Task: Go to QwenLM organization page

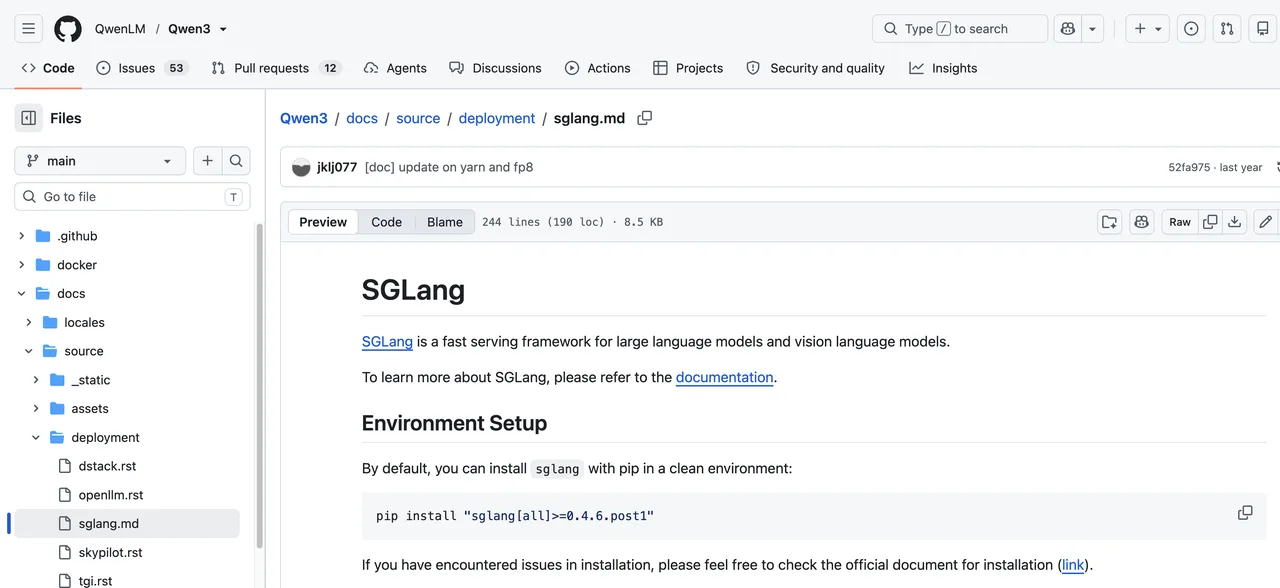Action: (x=120, y=29)
